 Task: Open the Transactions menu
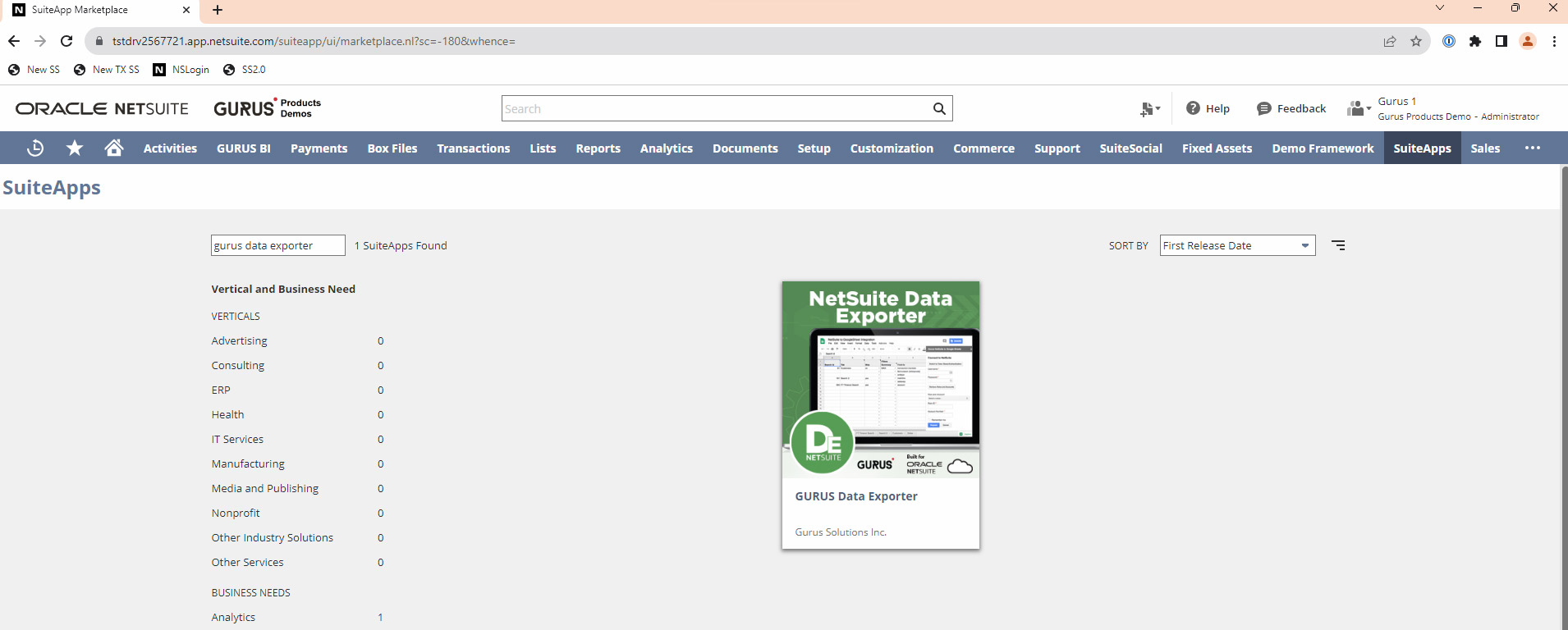click(474, 148)
